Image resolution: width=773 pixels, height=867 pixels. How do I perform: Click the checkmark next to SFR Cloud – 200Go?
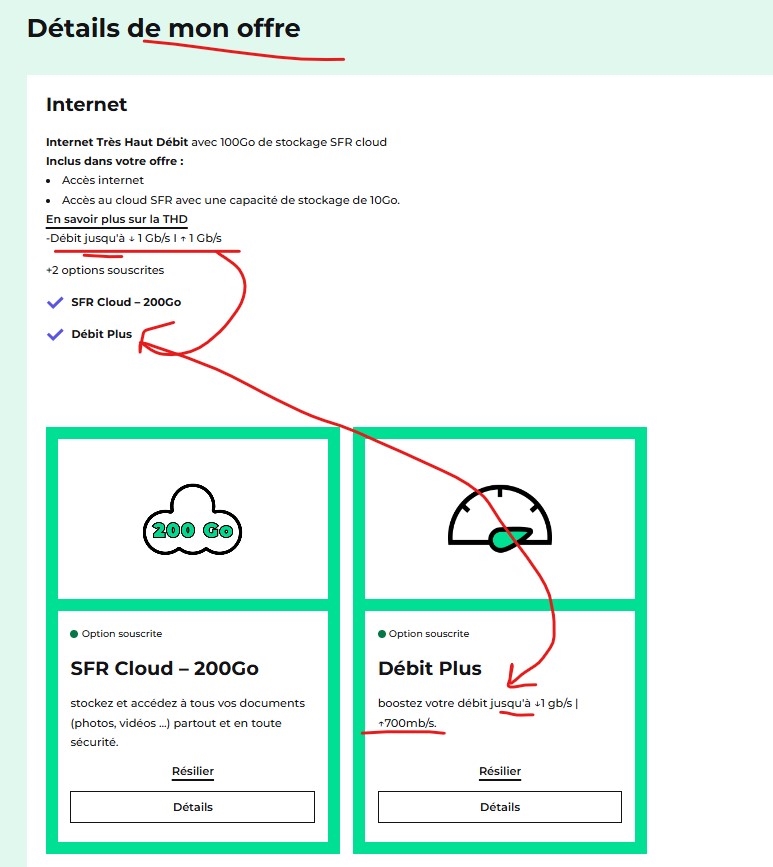click(x=55, y=302)
